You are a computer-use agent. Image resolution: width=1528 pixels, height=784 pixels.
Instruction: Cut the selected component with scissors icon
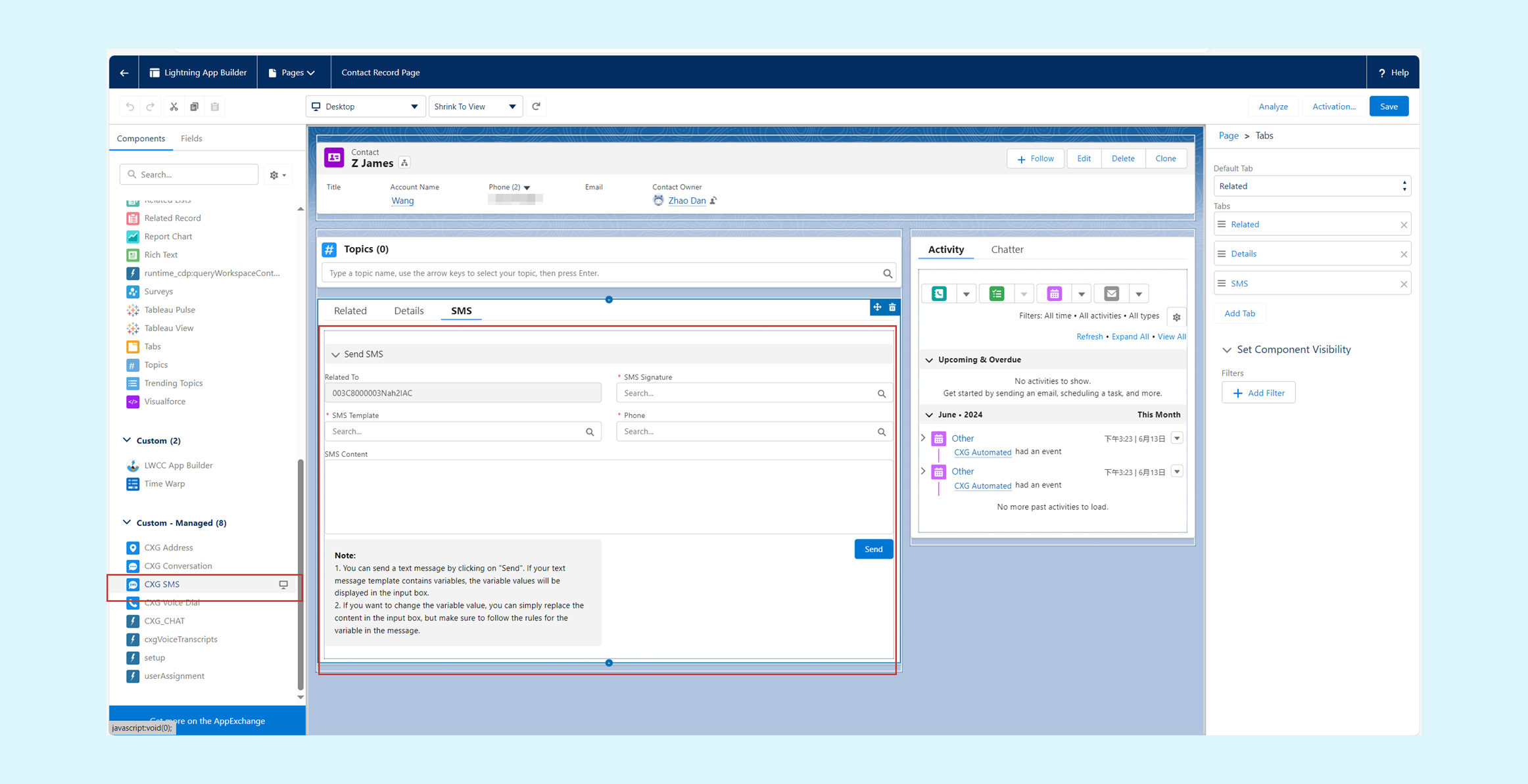(174, 106)
